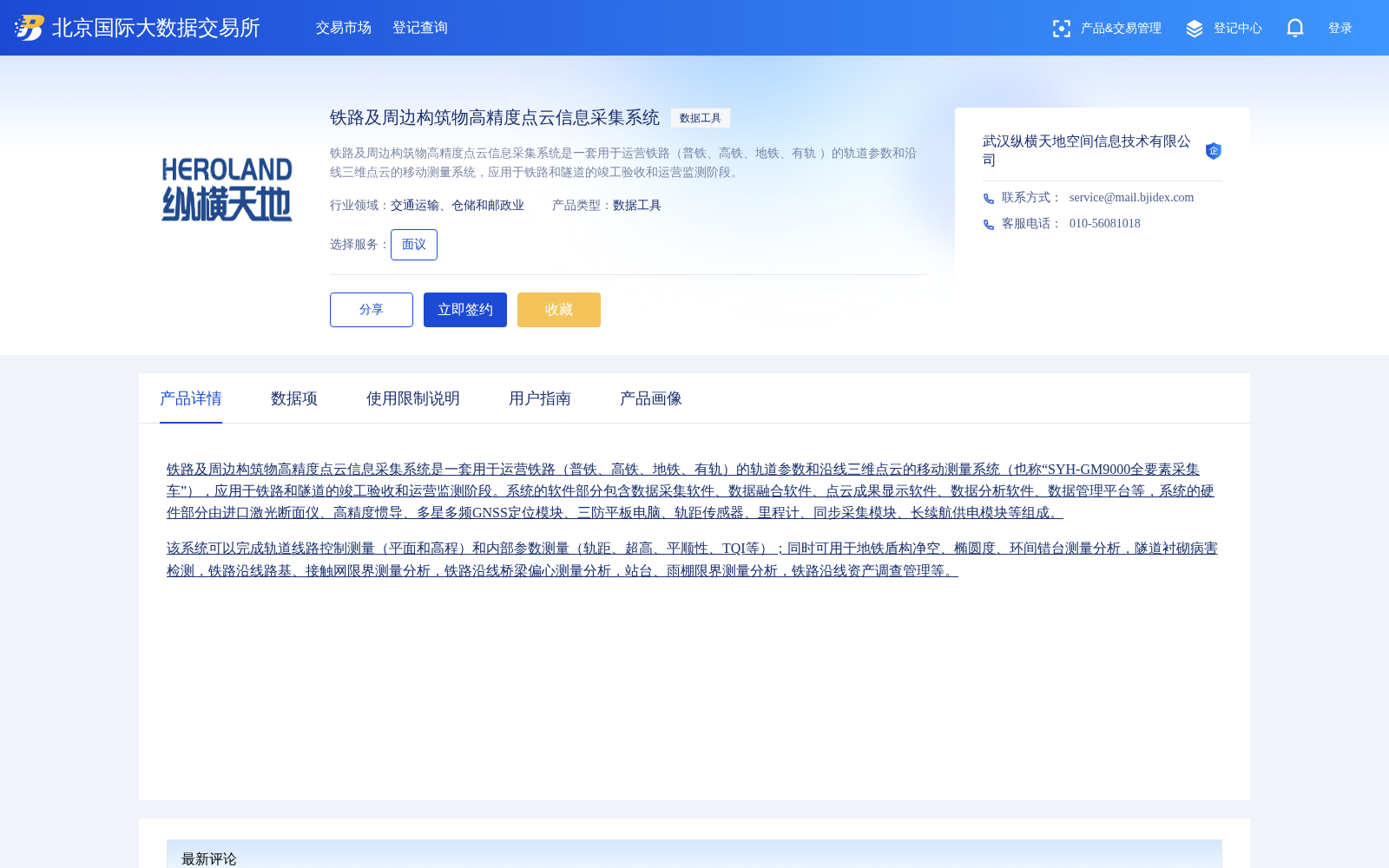Click the 收藏 favorite button
Screen dimensions: 1389x868
(559, 310)
